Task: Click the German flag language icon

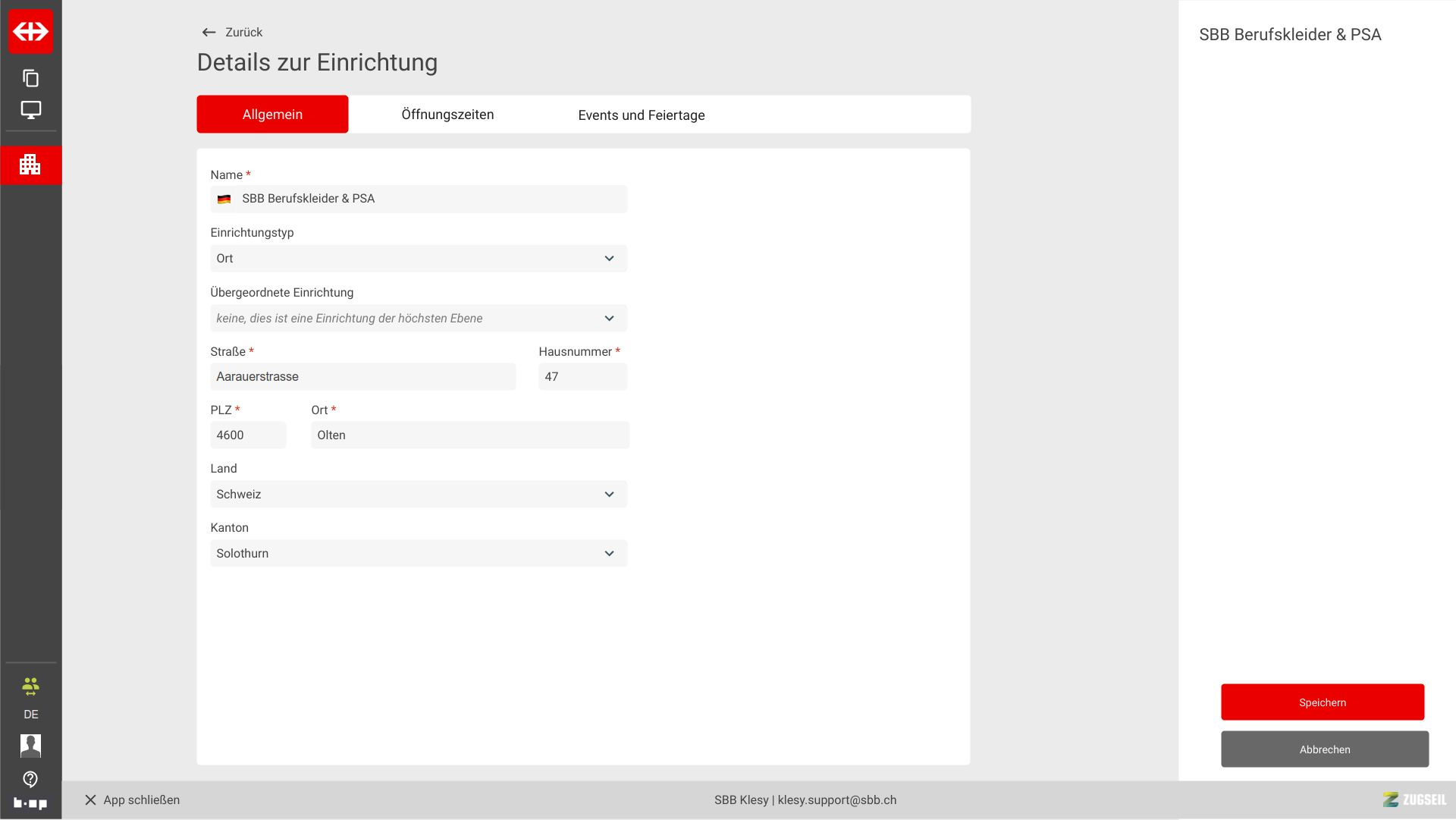Action: coord(224,200)
